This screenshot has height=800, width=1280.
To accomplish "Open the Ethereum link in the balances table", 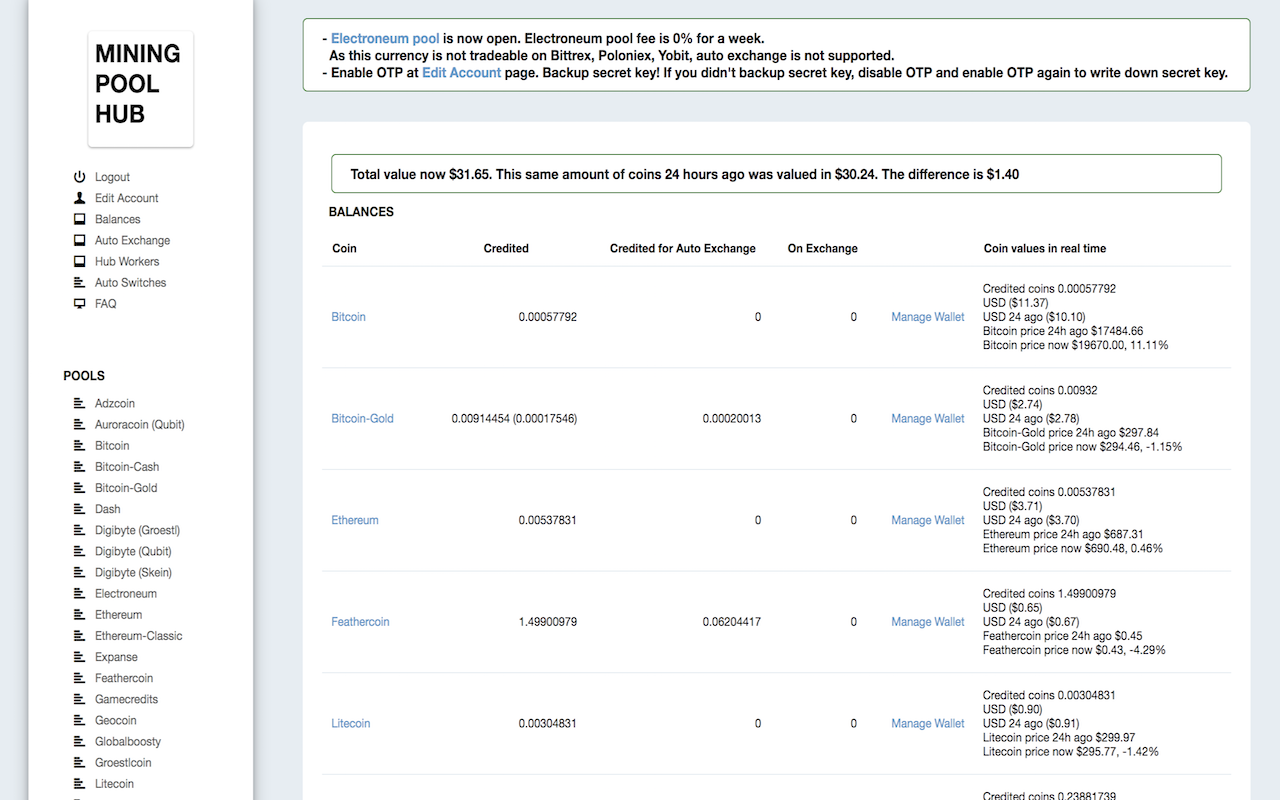I will (355, 520).
